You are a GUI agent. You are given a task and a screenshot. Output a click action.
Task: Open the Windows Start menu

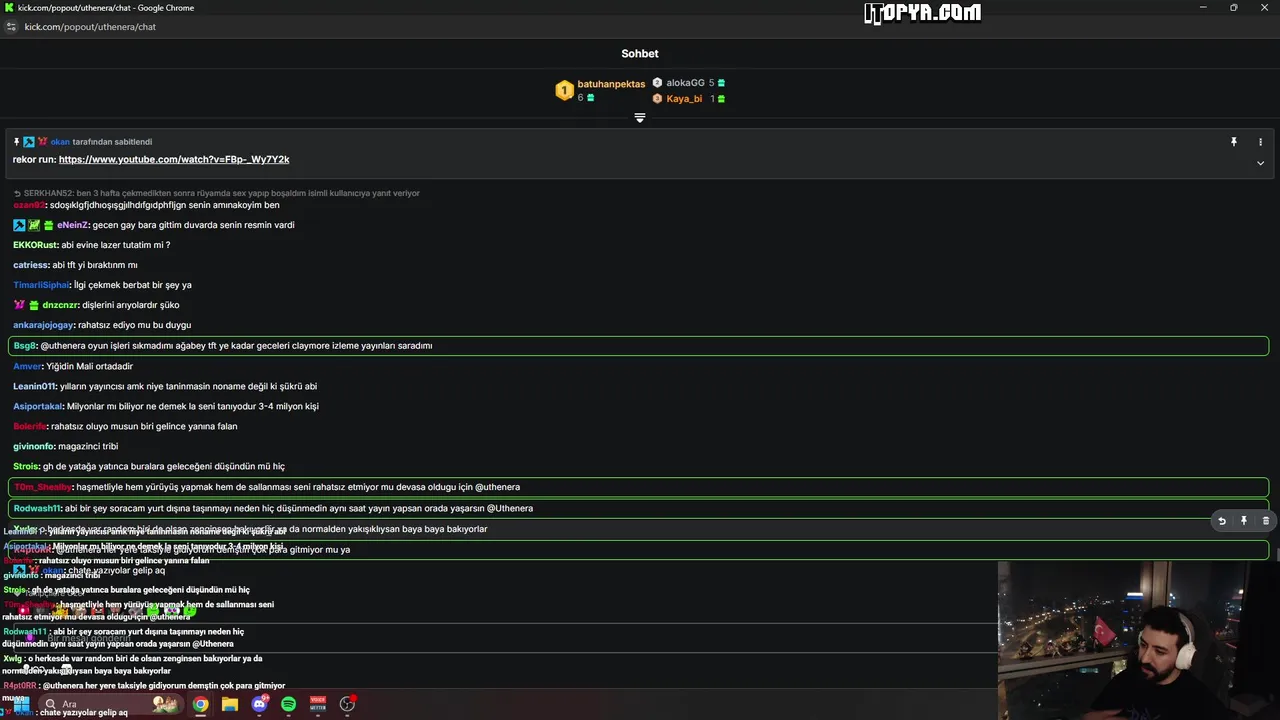(21, 704)
